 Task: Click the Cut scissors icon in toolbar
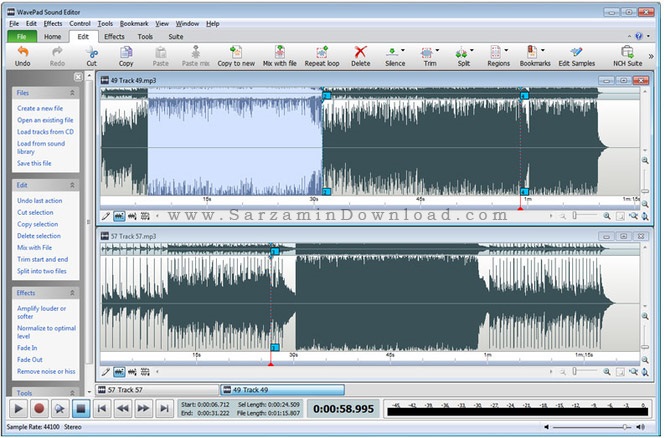(x=91, y=51)
